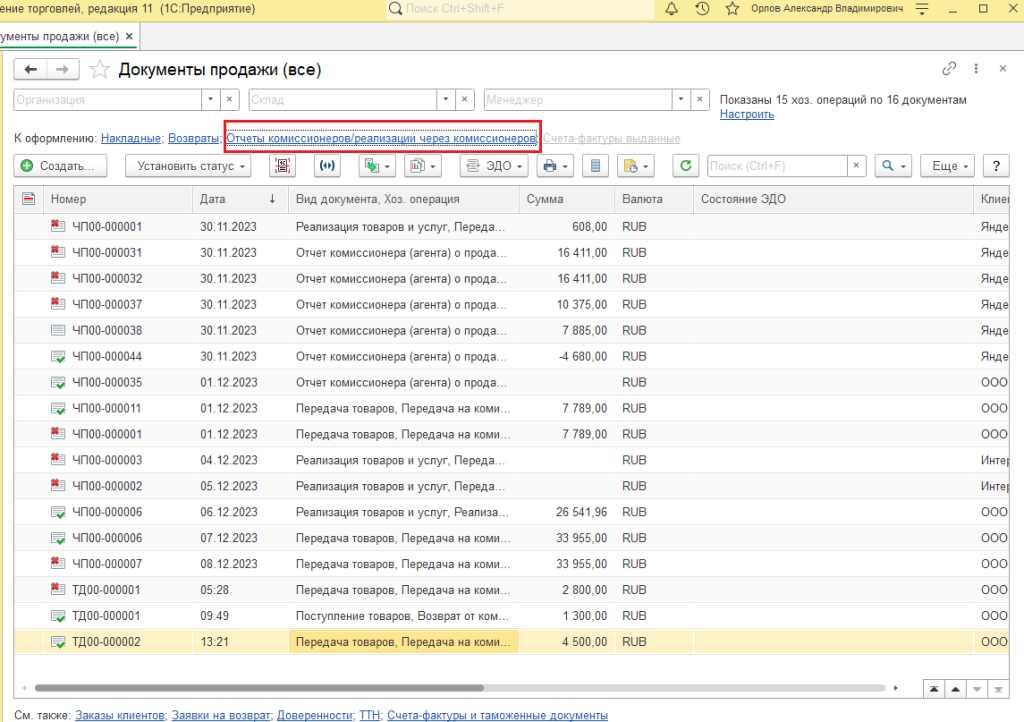Open the history clock icon in title bar
Screen dimensions: 1024x722
[x=702, y=9]
